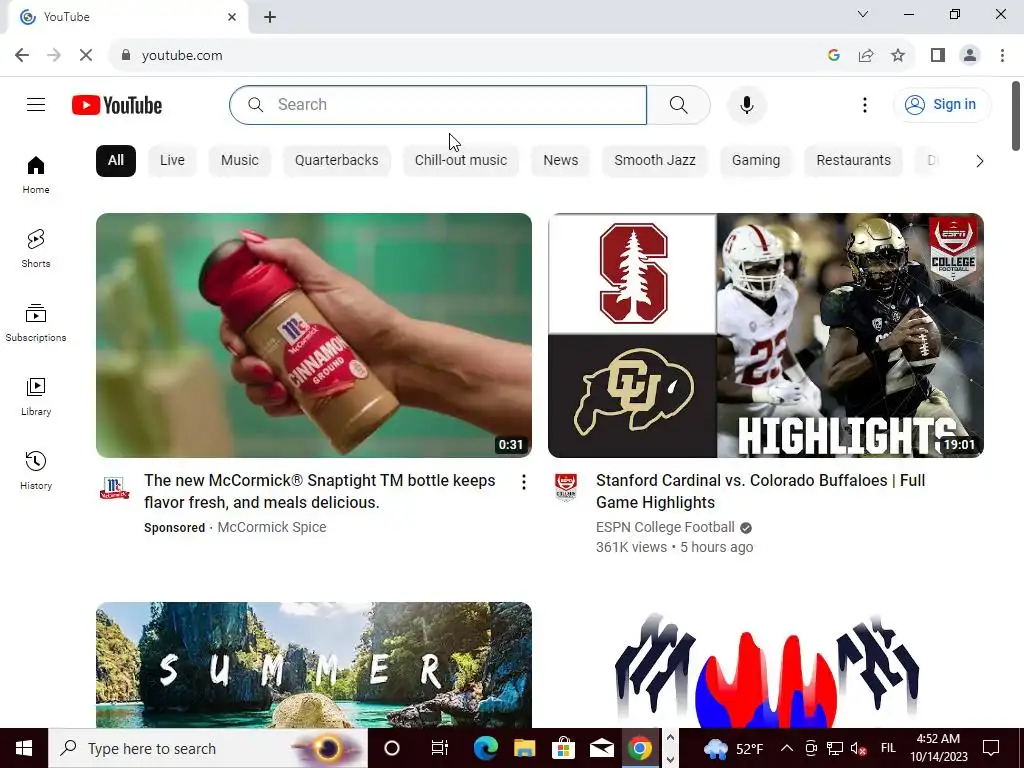Image resolution: width=1024 pixels, height=768 pixels.
Task: Open Task View on the taskbar
Action: 440,748
